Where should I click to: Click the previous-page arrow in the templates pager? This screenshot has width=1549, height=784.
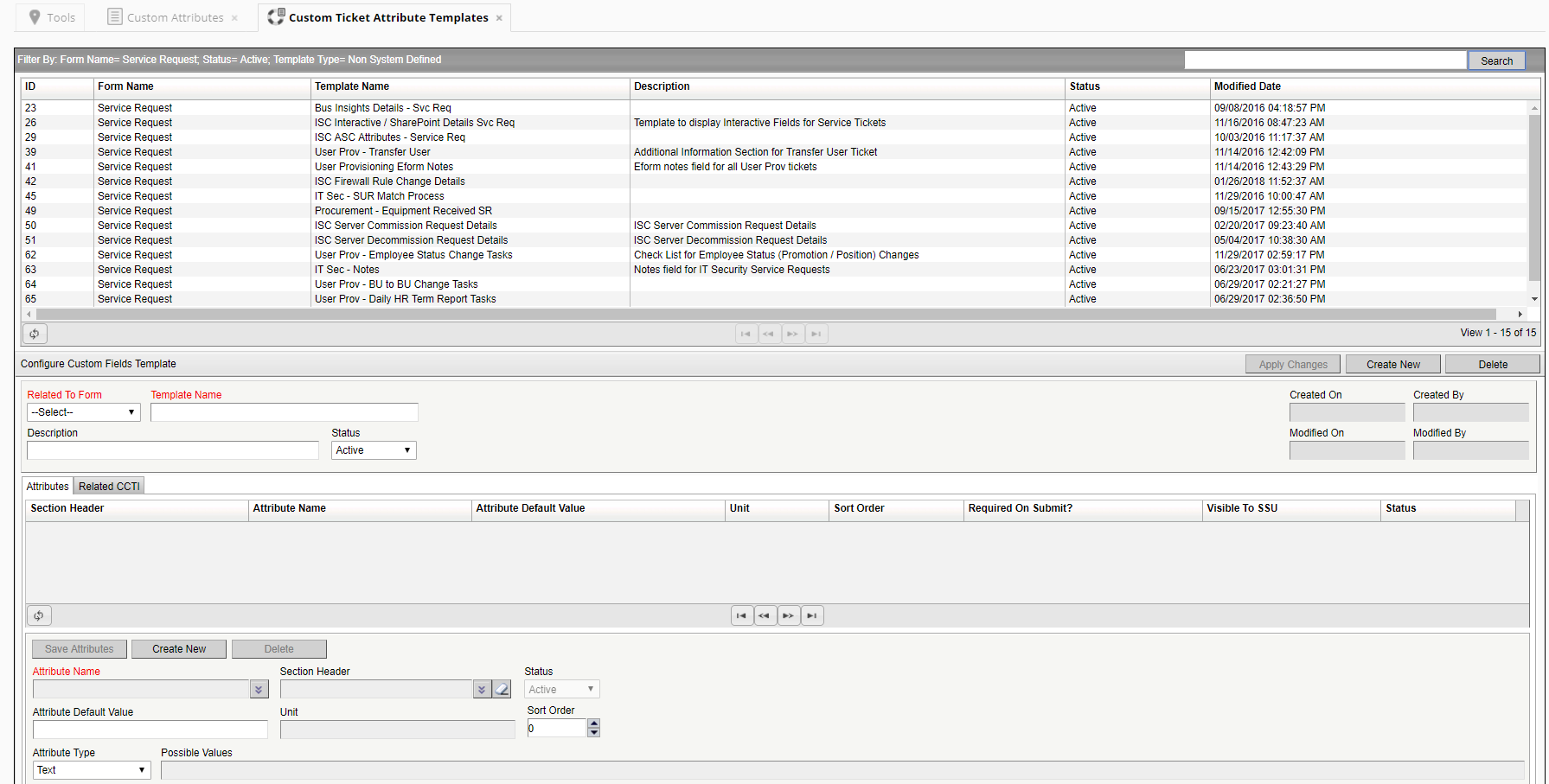tap(769, 333)
